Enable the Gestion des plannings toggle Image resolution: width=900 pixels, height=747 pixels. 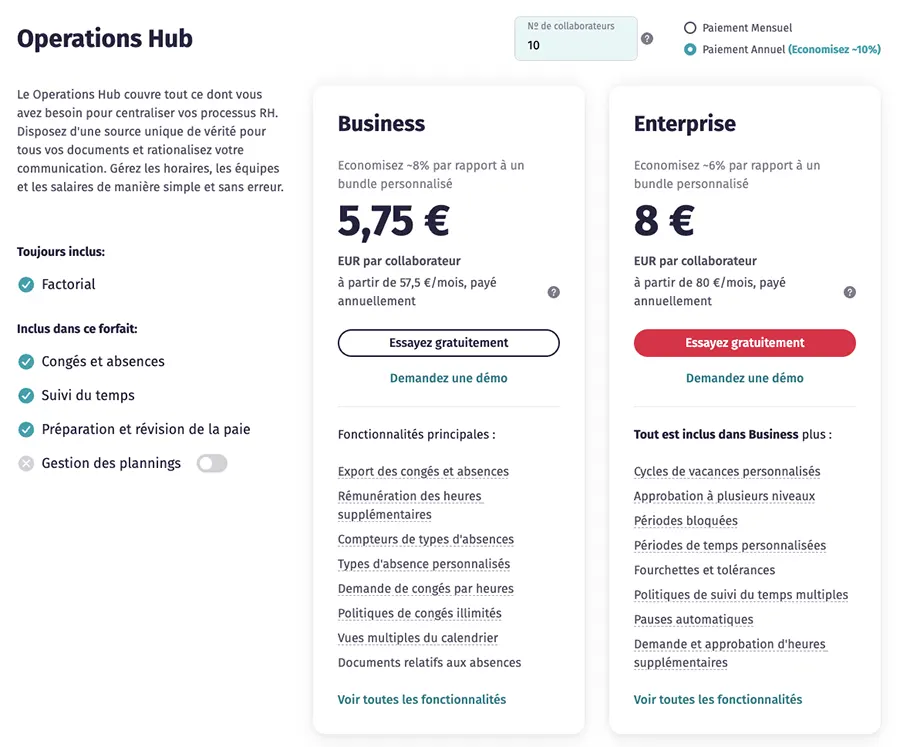[212, 464]
